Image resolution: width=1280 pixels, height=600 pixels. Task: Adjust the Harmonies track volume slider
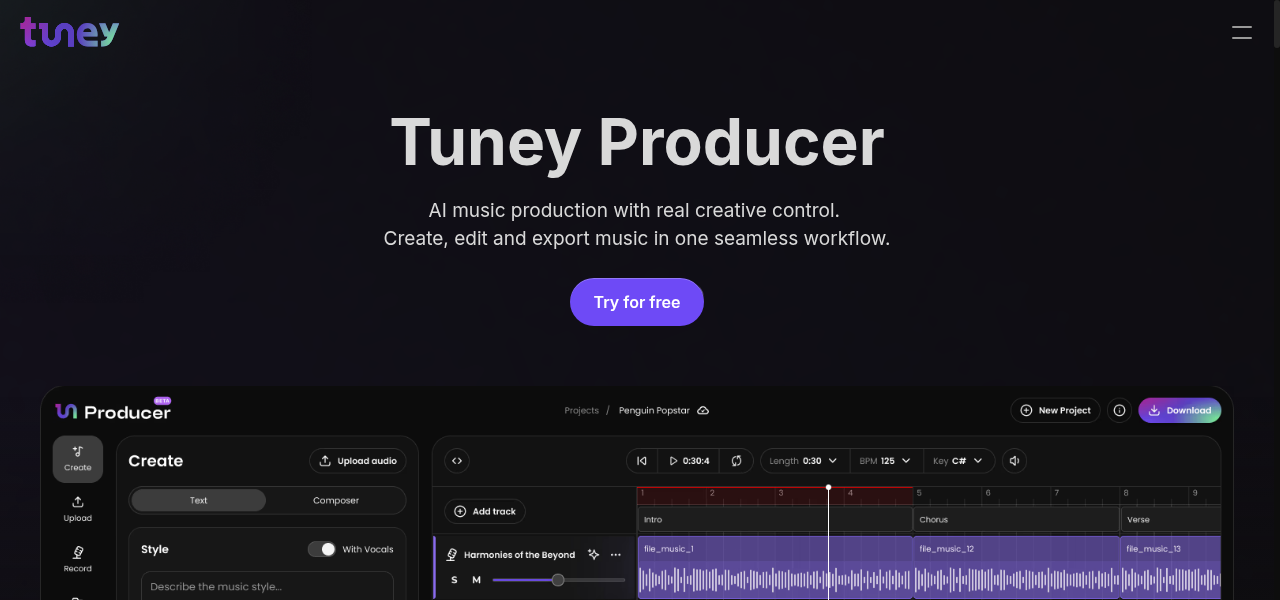click(x=557, y=579)
